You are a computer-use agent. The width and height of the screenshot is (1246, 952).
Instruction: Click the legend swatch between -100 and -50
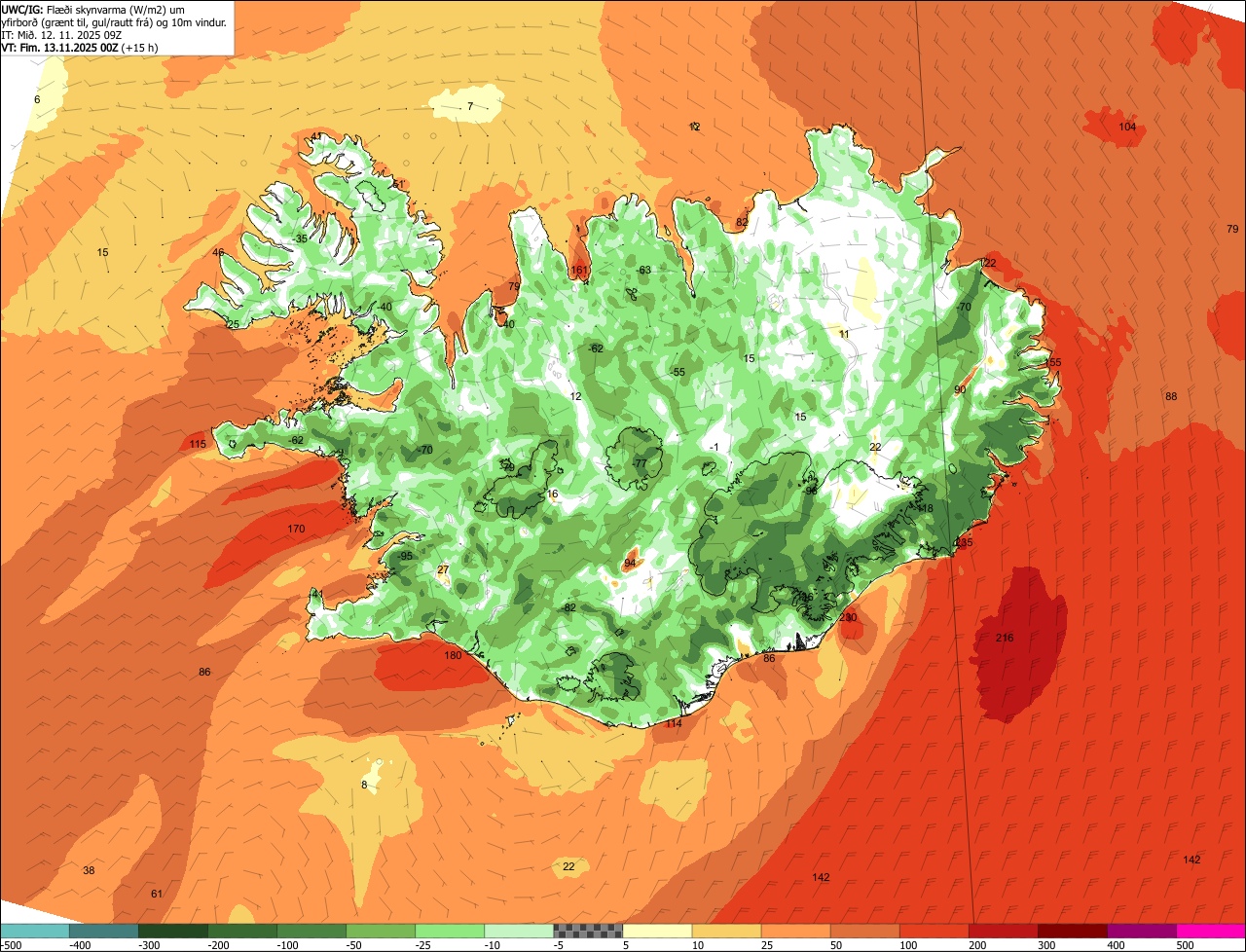pyautogui.click(x=311, y=931)
